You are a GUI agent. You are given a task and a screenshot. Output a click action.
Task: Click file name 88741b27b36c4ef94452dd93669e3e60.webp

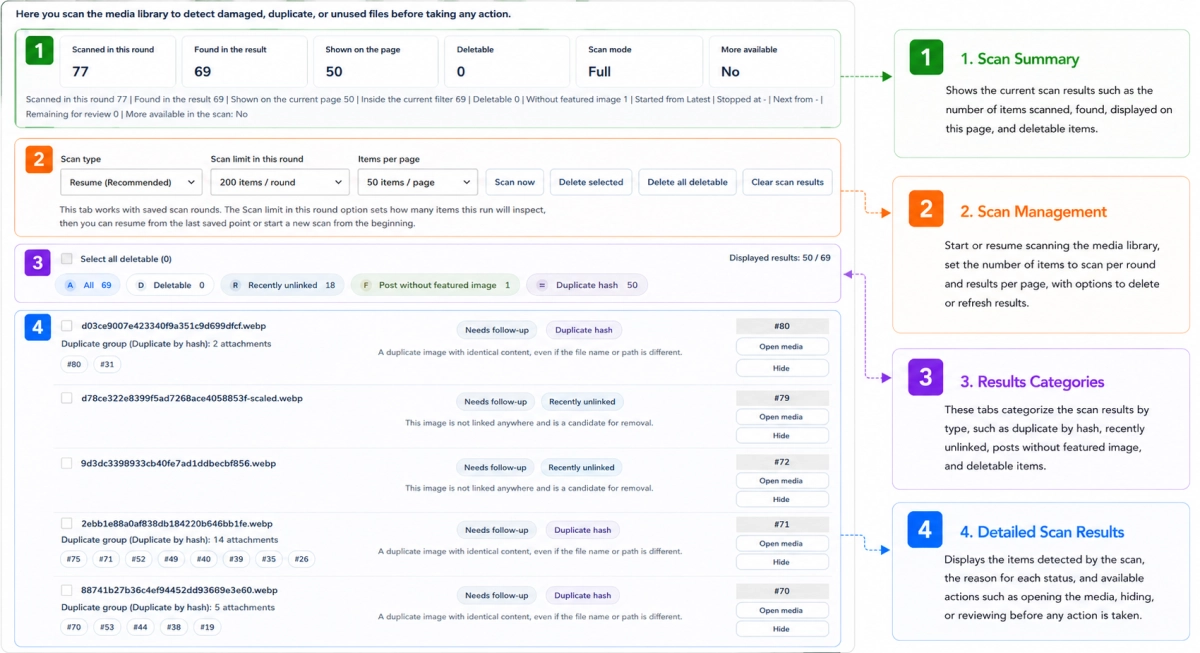[x=179, y=590]
